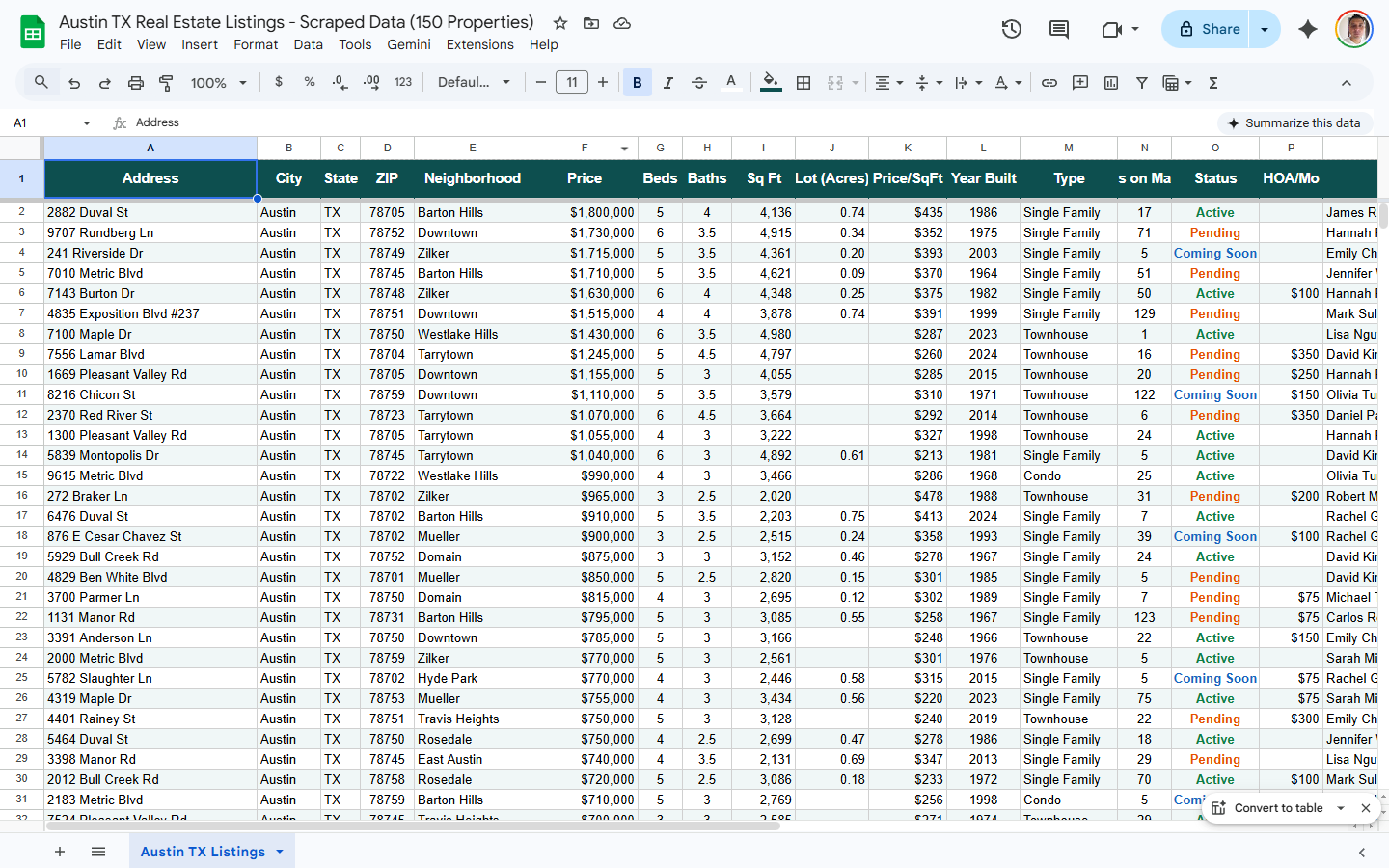Click the Share button
The image size is (1389, 868).
(1204, 28)
